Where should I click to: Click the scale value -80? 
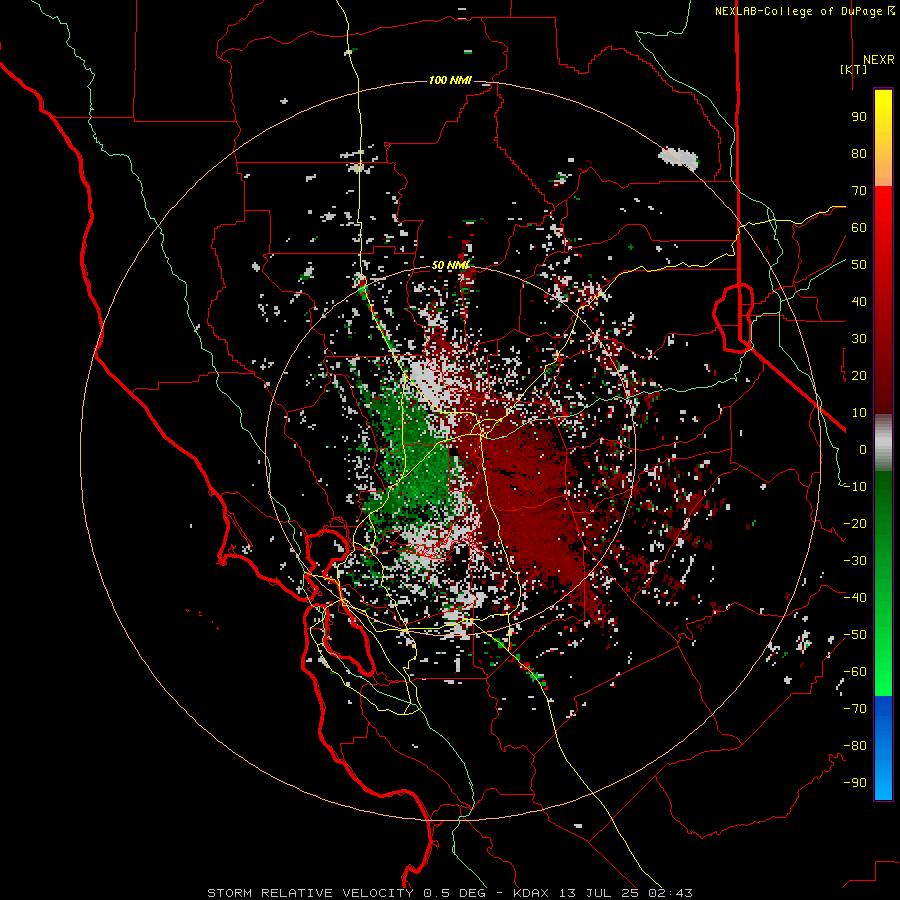pos(855,746)
